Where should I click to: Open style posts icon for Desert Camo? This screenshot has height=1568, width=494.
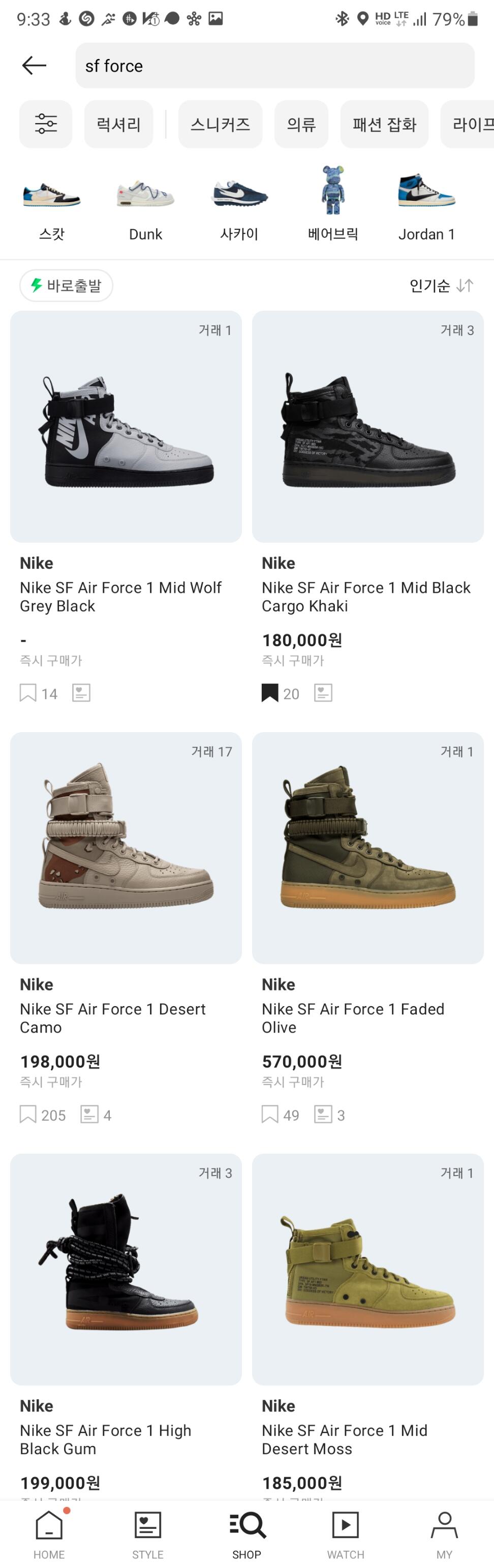point(89,1114)
